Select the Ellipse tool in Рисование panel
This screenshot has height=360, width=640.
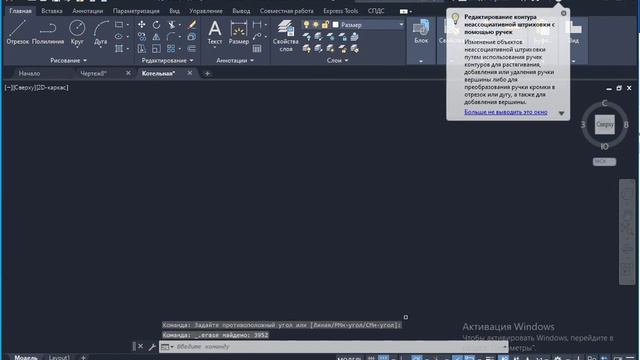pos(119,37)
